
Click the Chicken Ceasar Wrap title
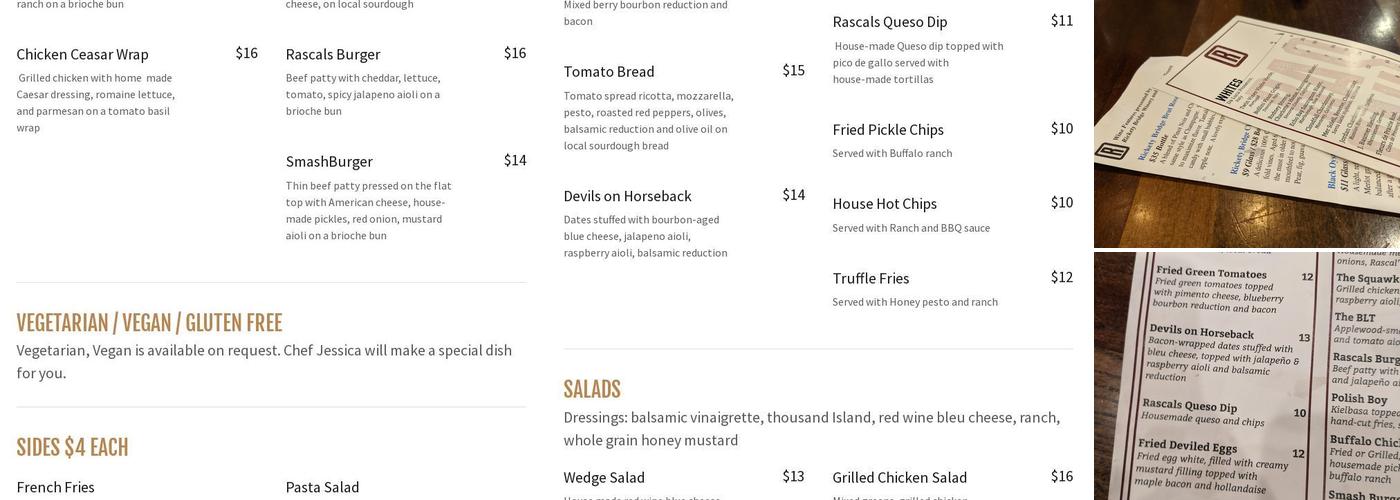(82, 54)
